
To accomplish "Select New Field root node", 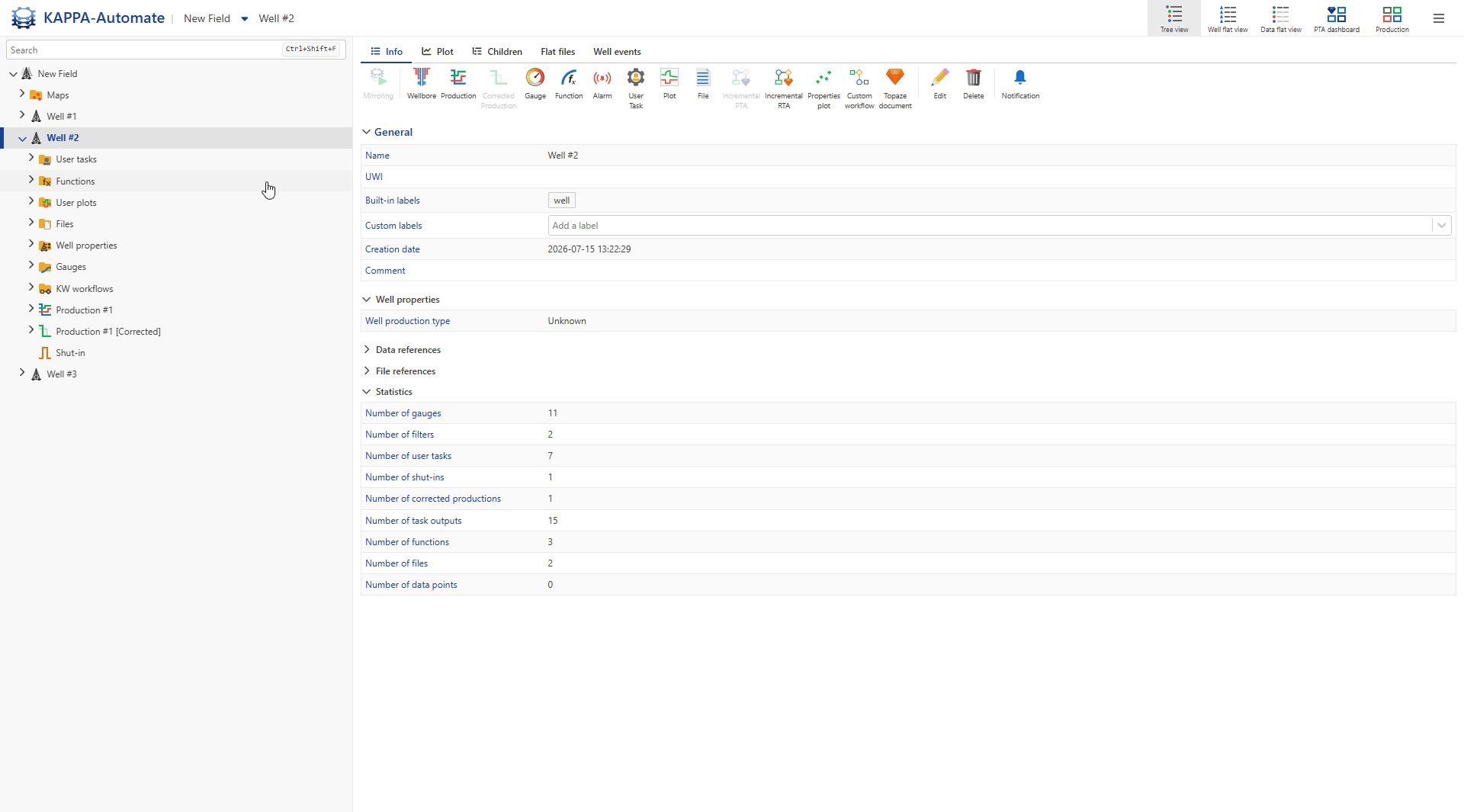I will [x=57, y=74].
